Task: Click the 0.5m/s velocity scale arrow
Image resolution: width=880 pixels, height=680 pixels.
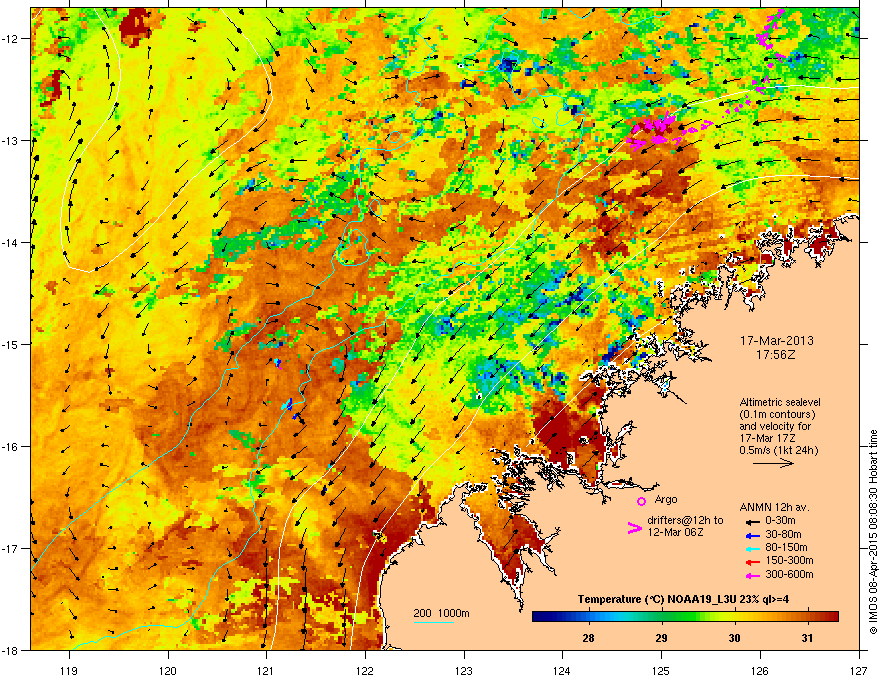Action: (773, 463)
